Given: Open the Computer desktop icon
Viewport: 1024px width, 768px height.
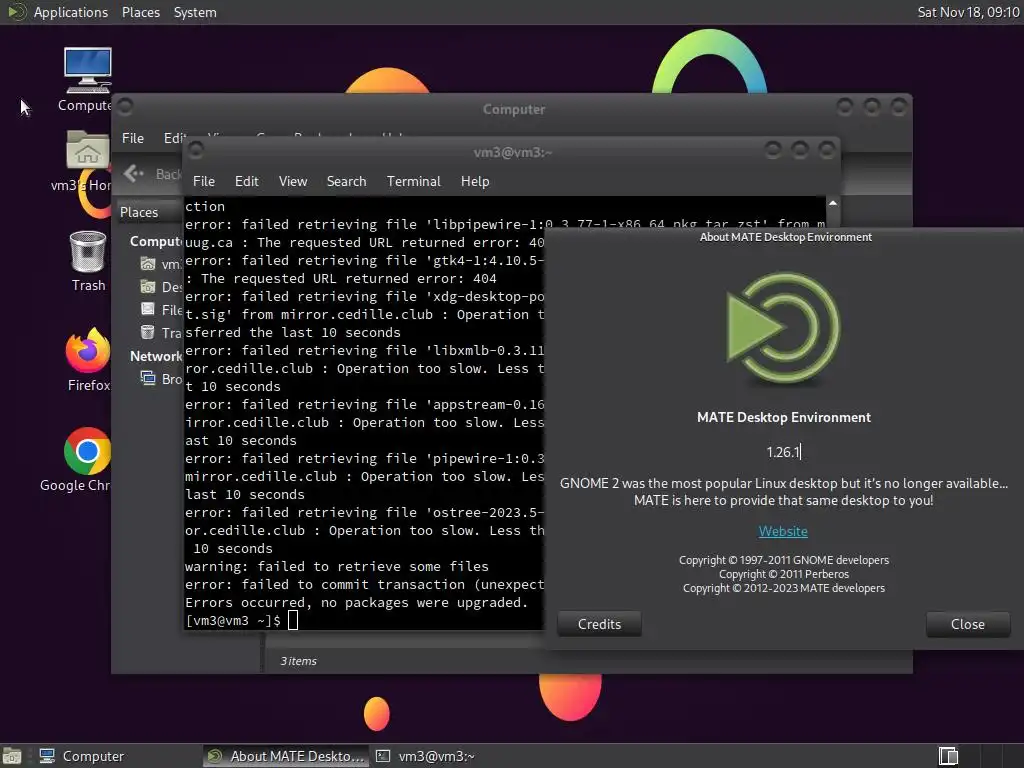Looking at the screenshot, I should 88,71.
